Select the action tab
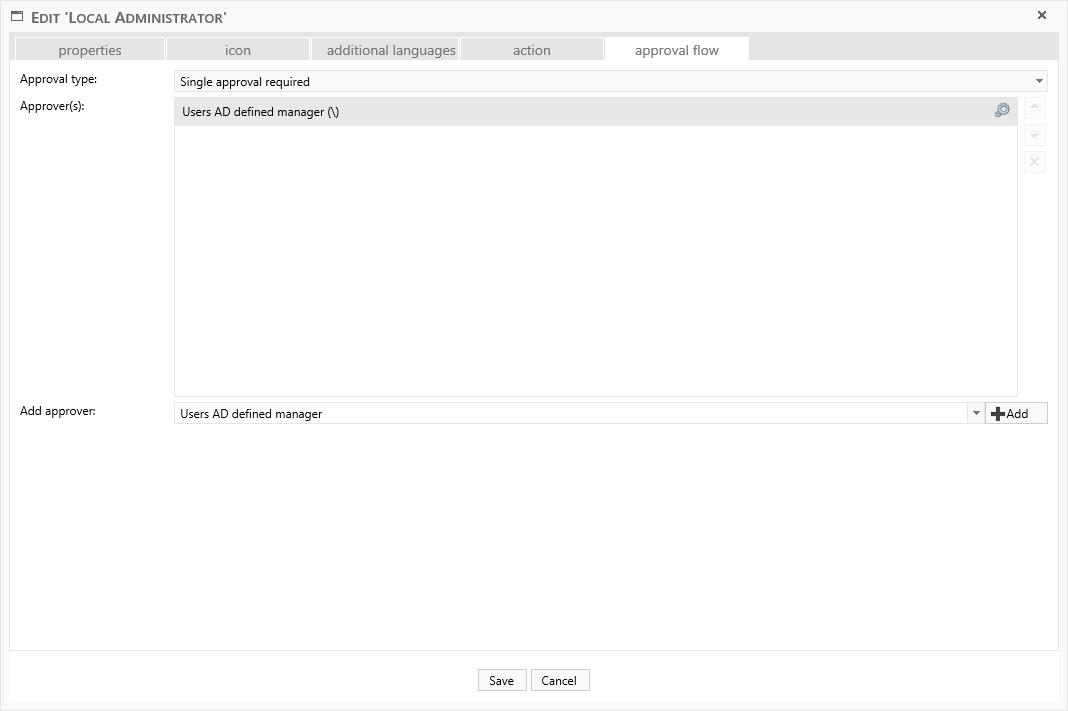Screen dimensions: 1068x711 point(532,50)
